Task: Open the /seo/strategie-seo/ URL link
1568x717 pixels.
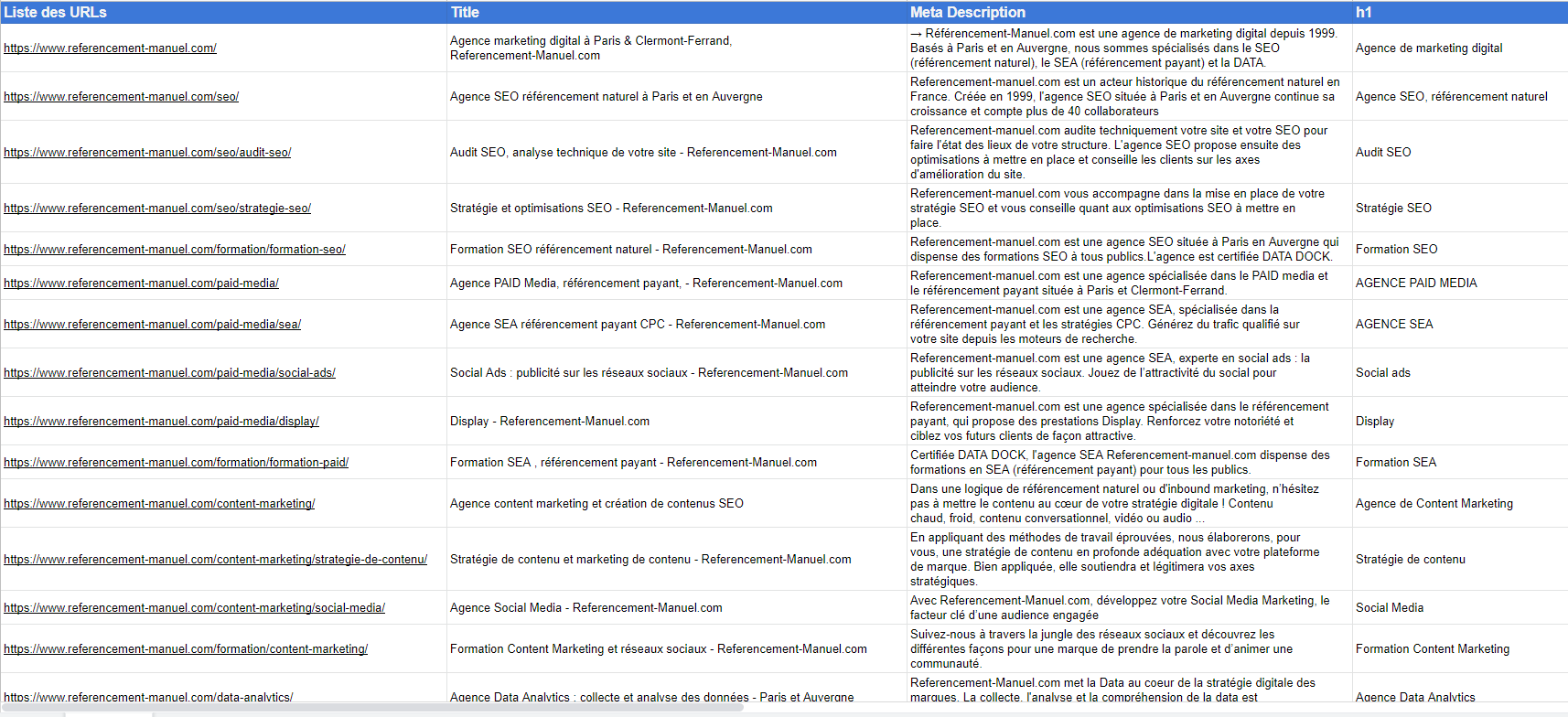Action: coord(157,209)
